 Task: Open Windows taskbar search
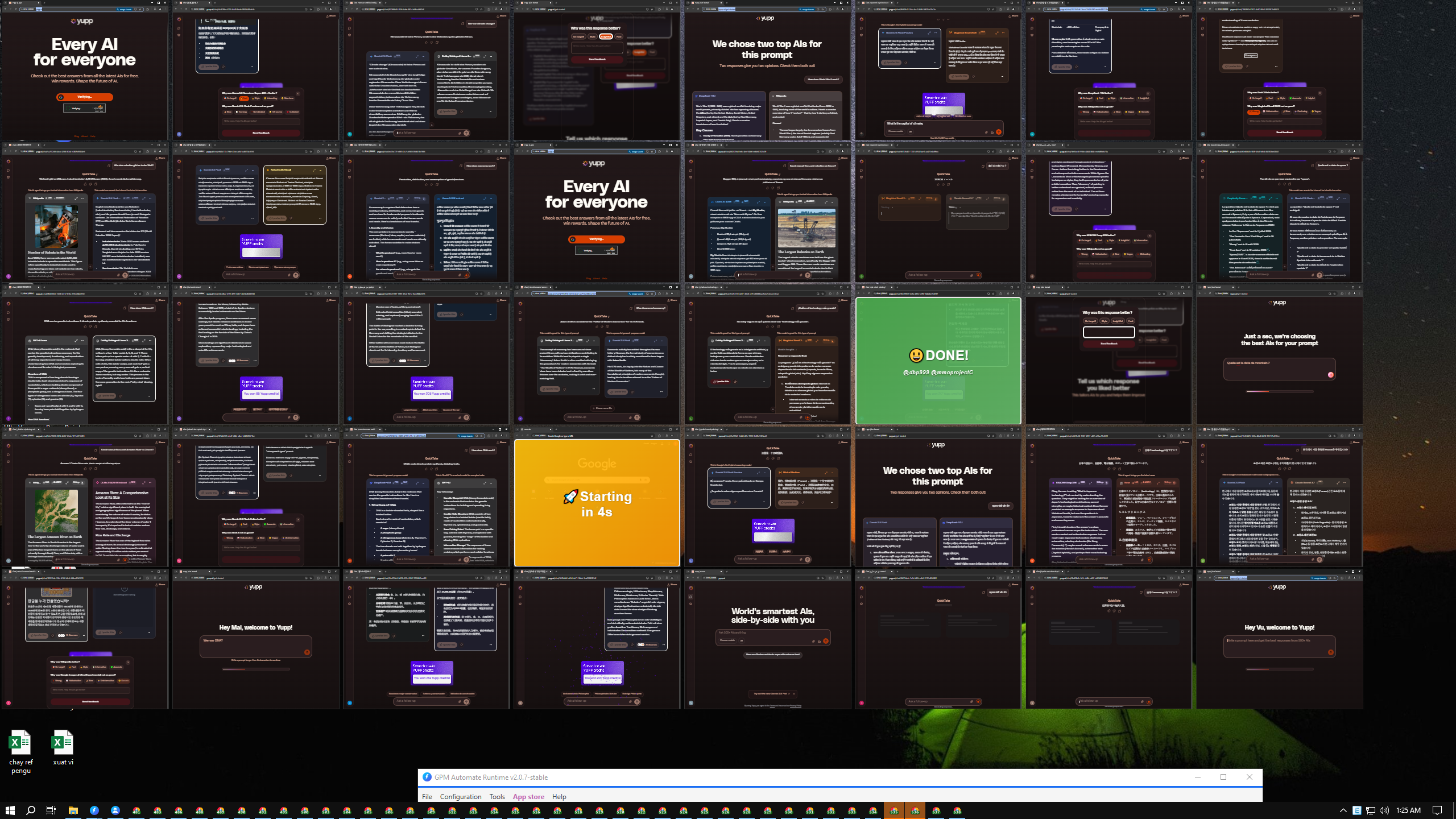(31, 810)
